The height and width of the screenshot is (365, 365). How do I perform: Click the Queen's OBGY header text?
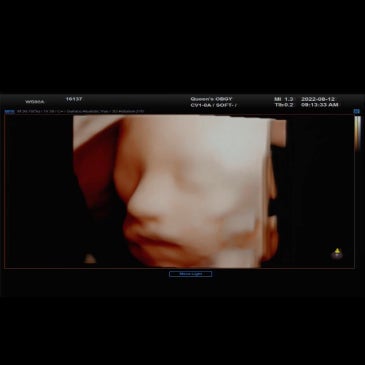click(x=211, y=99)
